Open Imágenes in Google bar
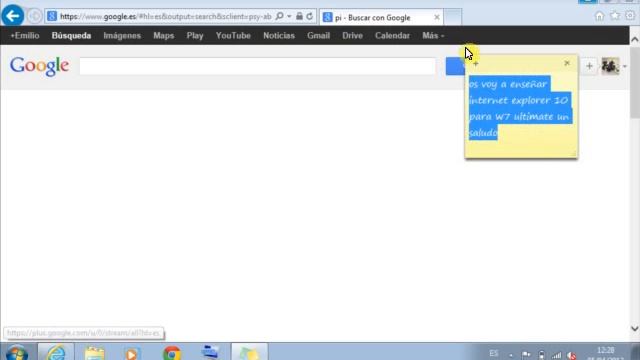The image size is (640, 360). pyautogui.click(x=122, y=36)
